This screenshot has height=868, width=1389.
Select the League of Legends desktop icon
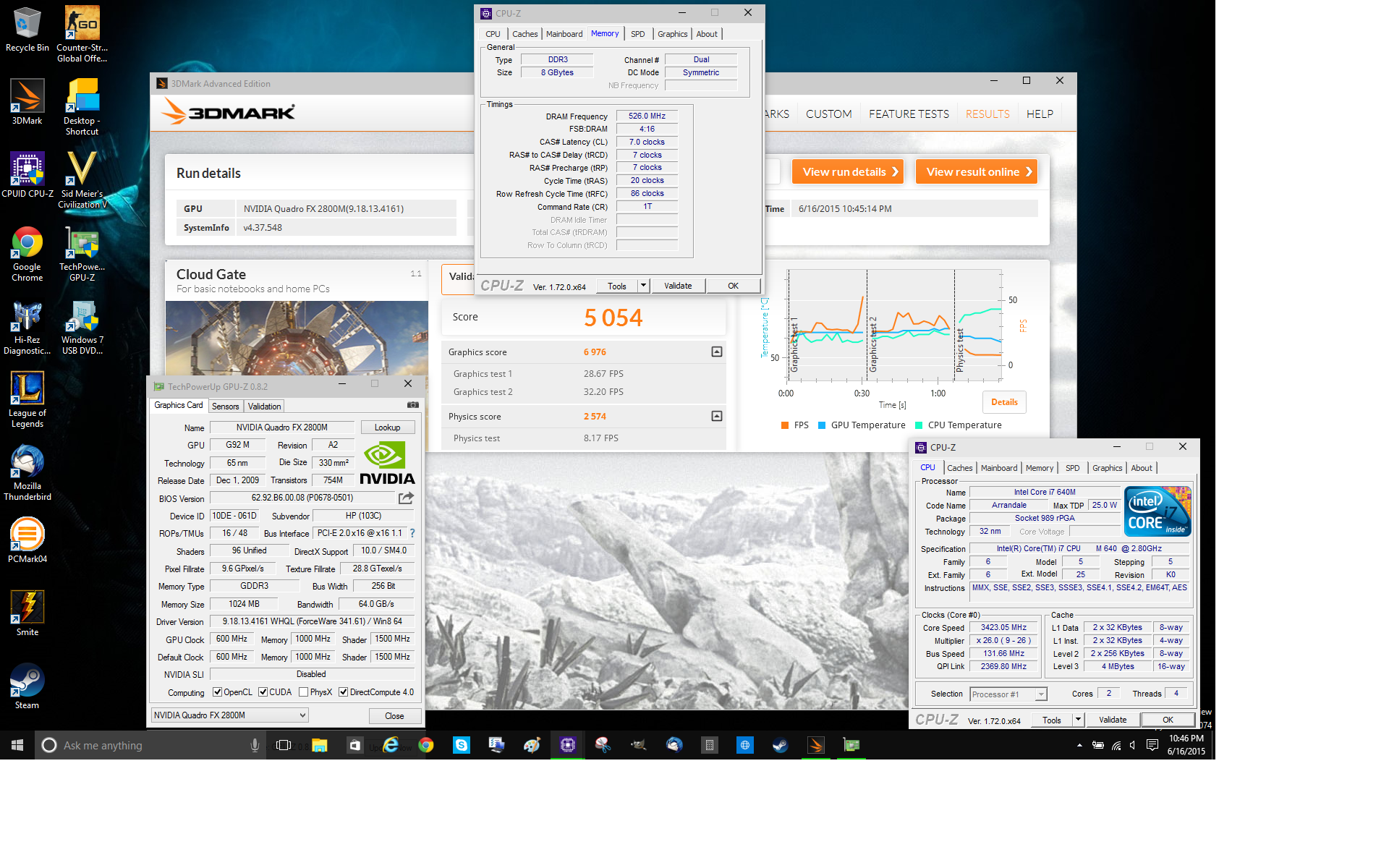[27, 400]
